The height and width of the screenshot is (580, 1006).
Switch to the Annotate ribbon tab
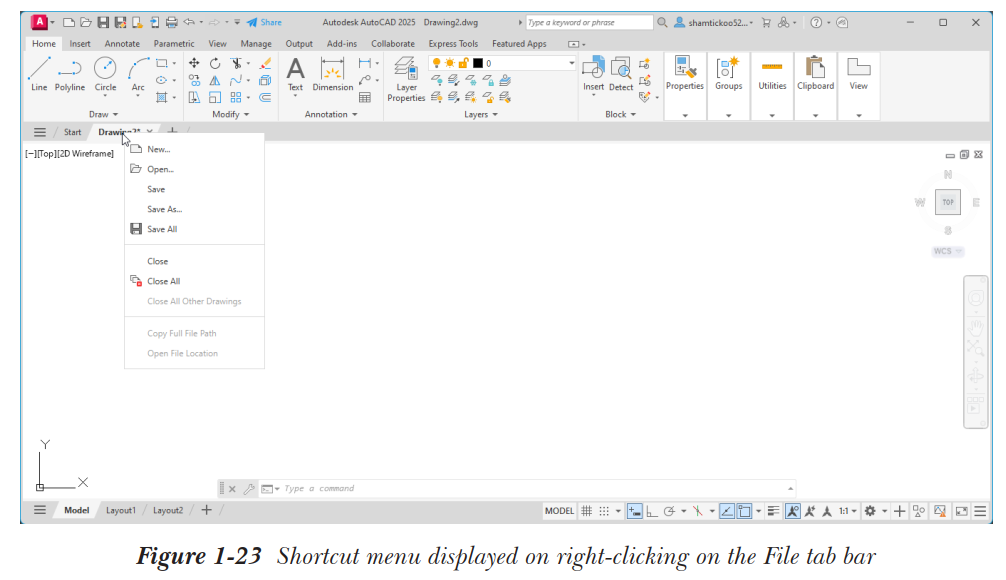[x=122, y=44]
